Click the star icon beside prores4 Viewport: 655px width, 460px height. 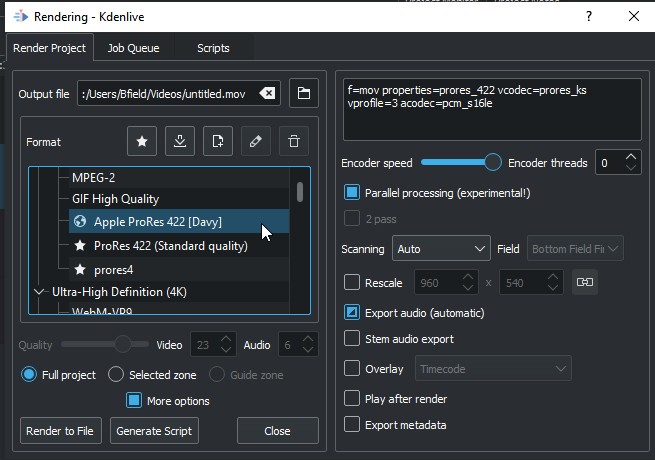coord(80,269)
